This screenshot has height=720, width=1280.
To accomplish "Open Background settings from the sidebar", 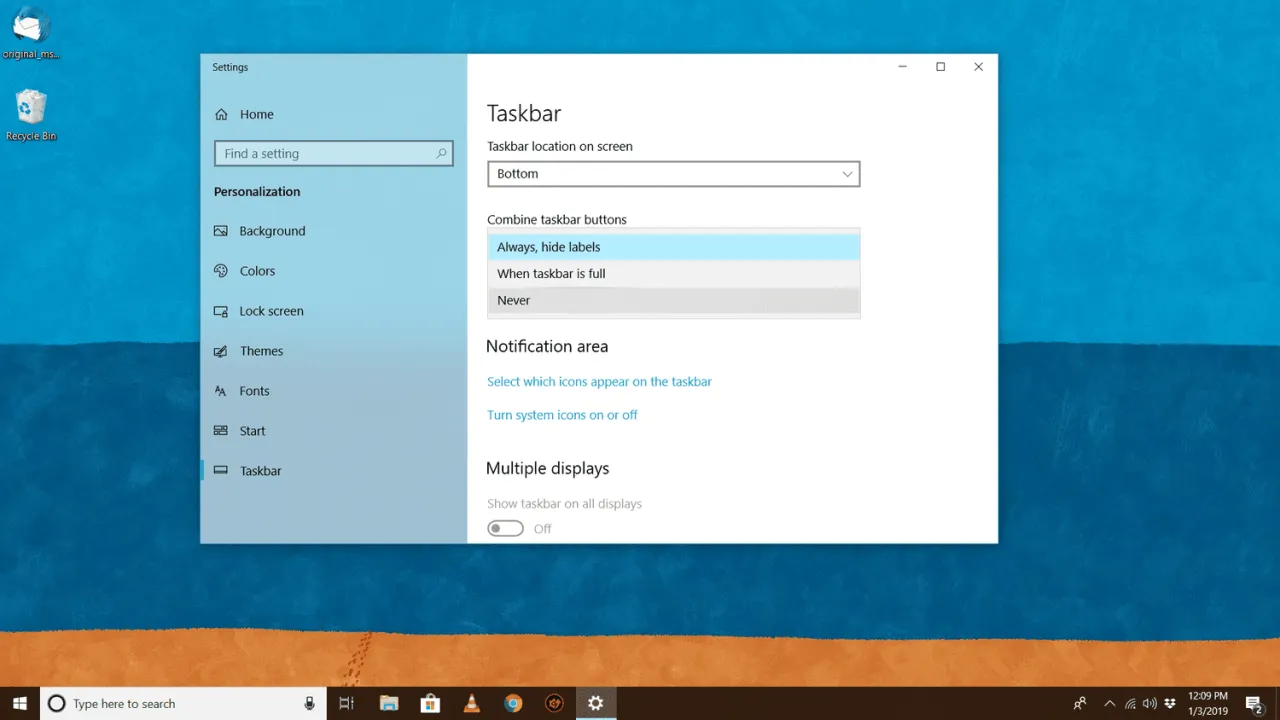I will coord(272,231).
